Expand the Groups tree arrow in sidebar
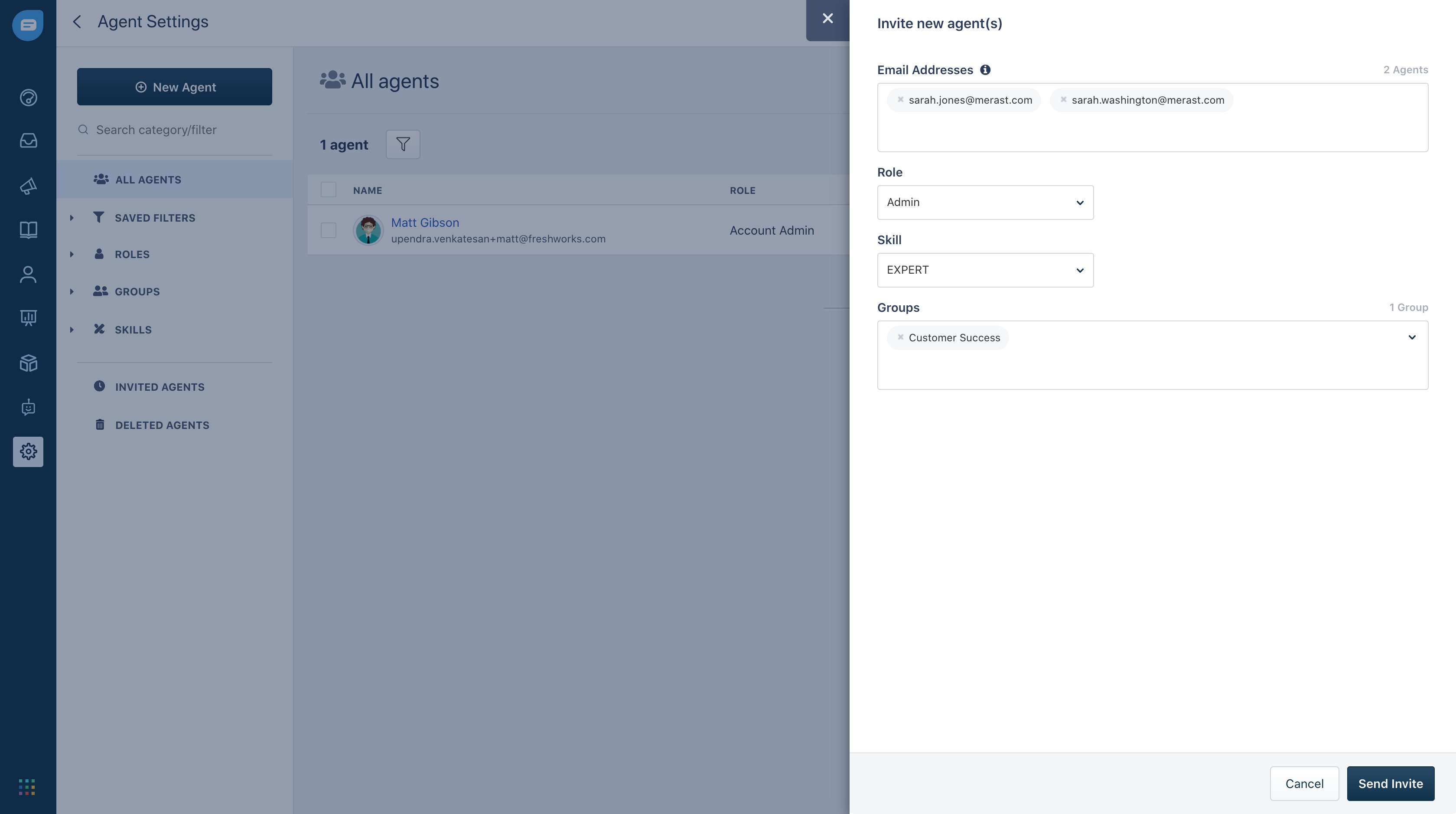The image size is (1456, 814). pyautogui.click(x=72, y=291)
